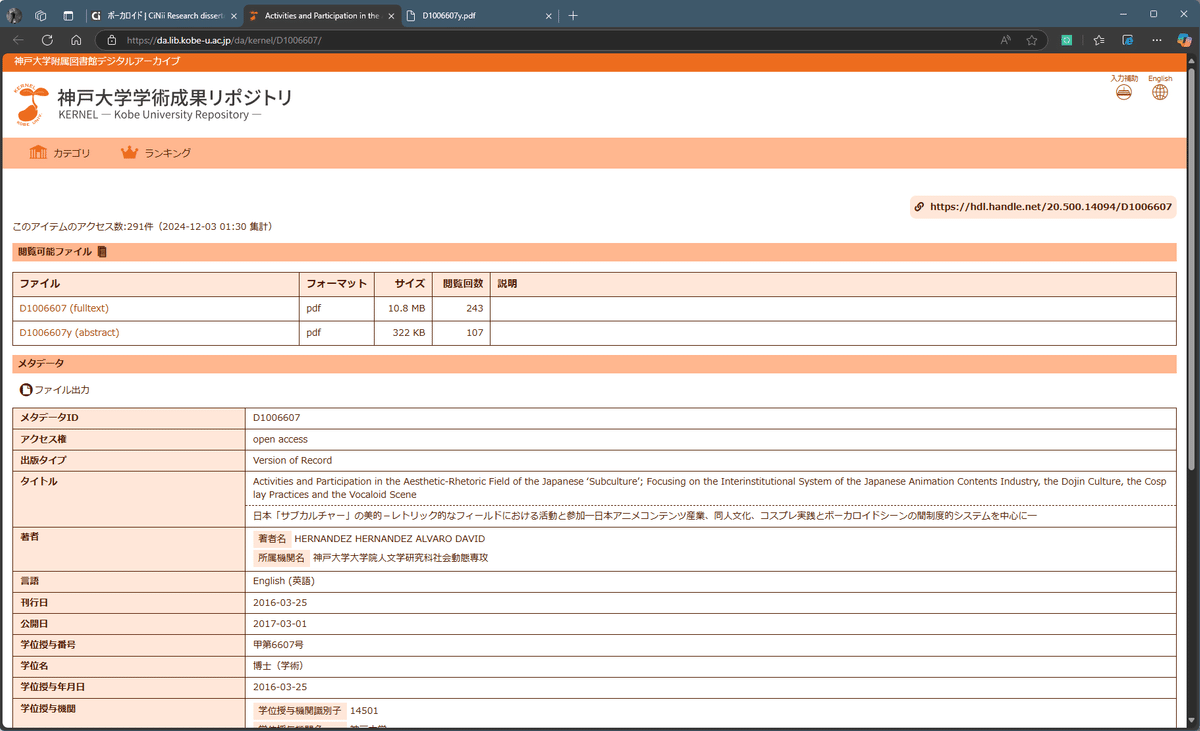This screenshot has width=1200, height=731.
Task: Click the view count 107 cell
Action: pos(461,332)
